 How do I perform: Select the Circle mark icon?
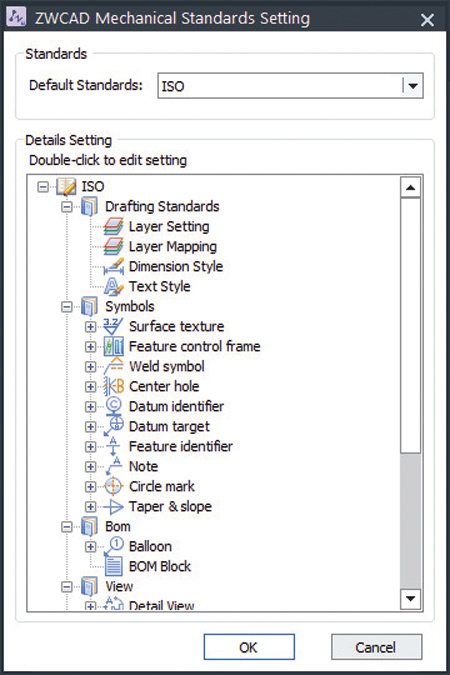click(114, 486)
